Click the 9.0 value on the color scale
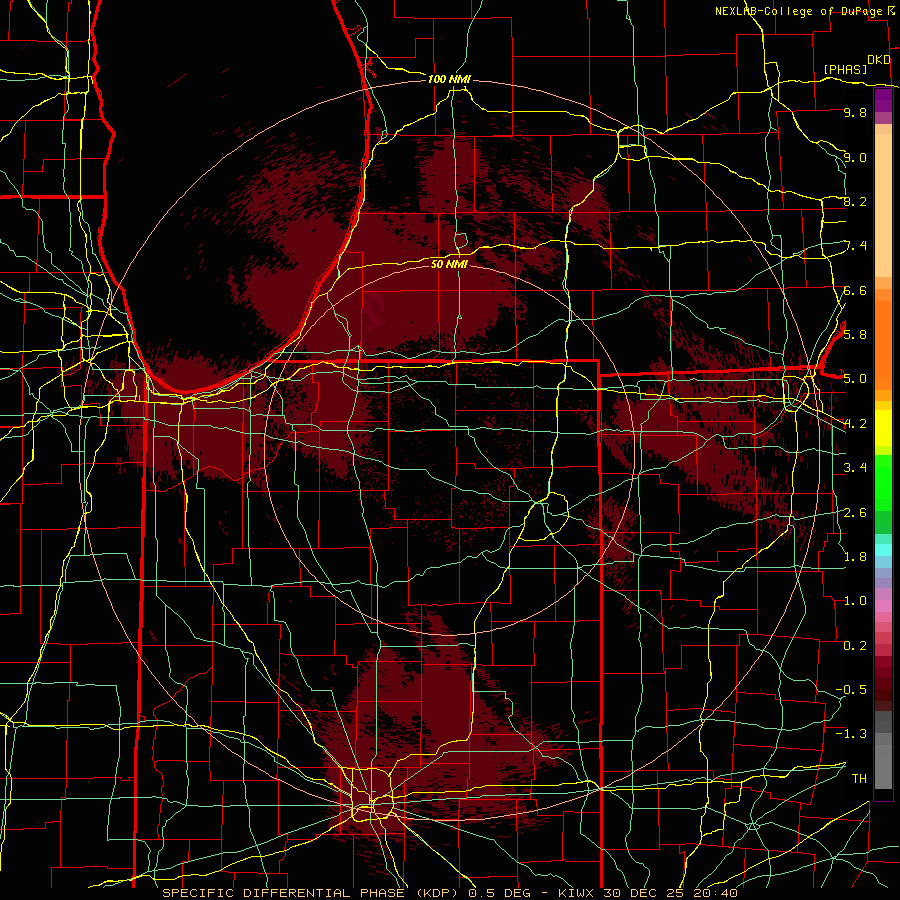The image size is (900, 900). 855,157
